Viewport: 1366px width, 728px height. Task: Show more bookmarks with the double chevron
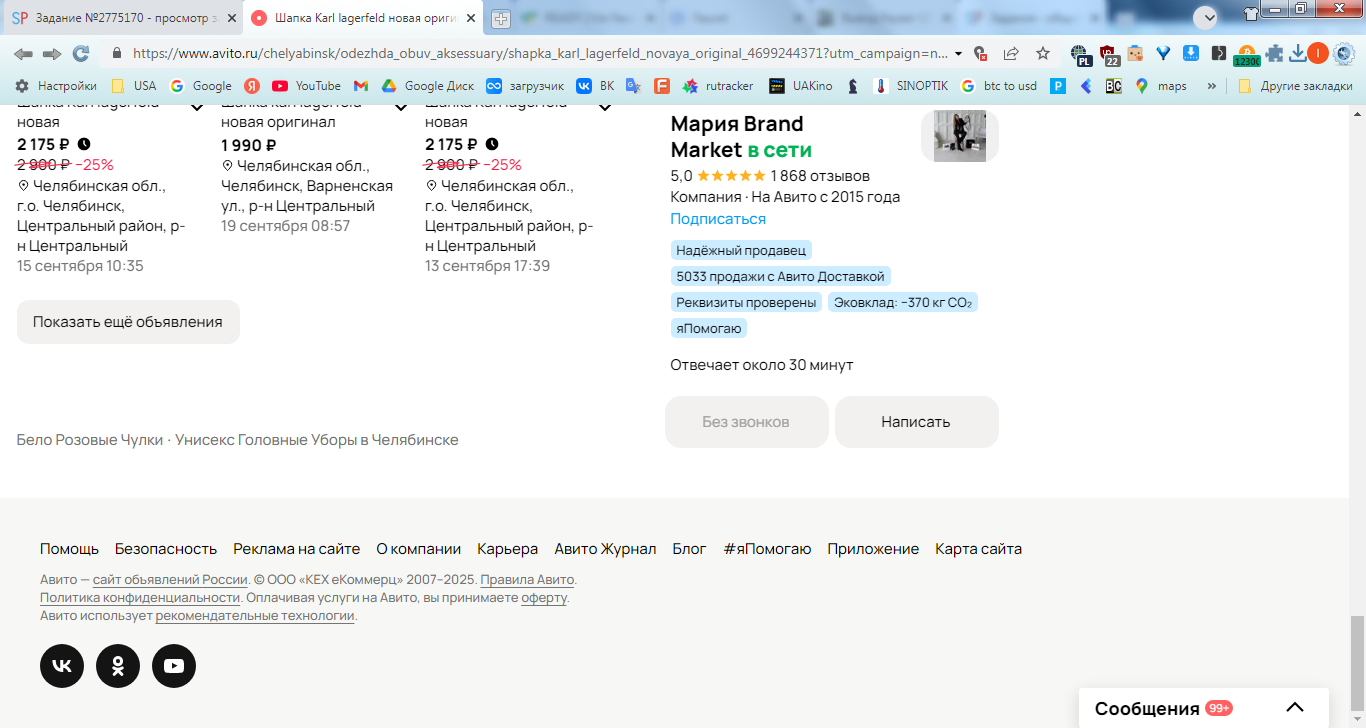1212,86
